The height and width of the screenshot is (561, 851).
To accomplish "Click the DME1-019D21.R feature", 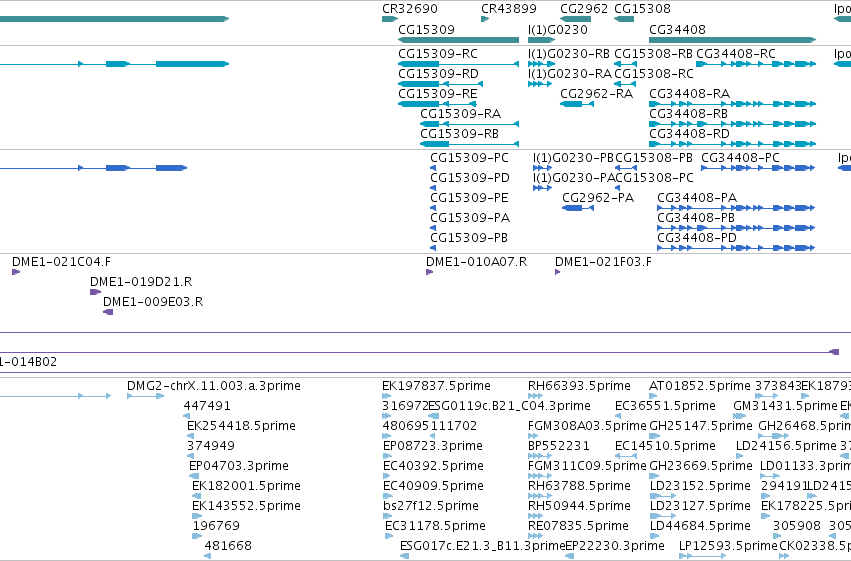I will tap(96, 292).
